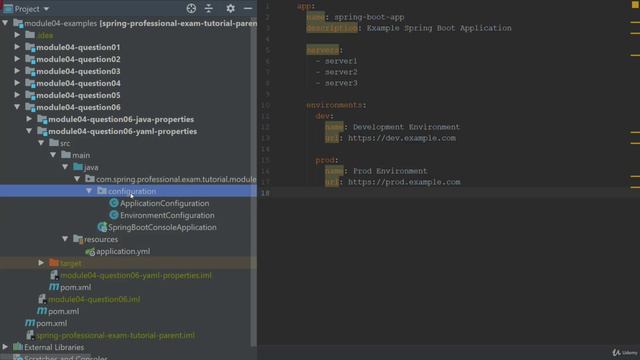The height and width of the screenshot is (360, 640).
Task: Collapse module04-question06-yaml-properties arrow
Action: 29,131
